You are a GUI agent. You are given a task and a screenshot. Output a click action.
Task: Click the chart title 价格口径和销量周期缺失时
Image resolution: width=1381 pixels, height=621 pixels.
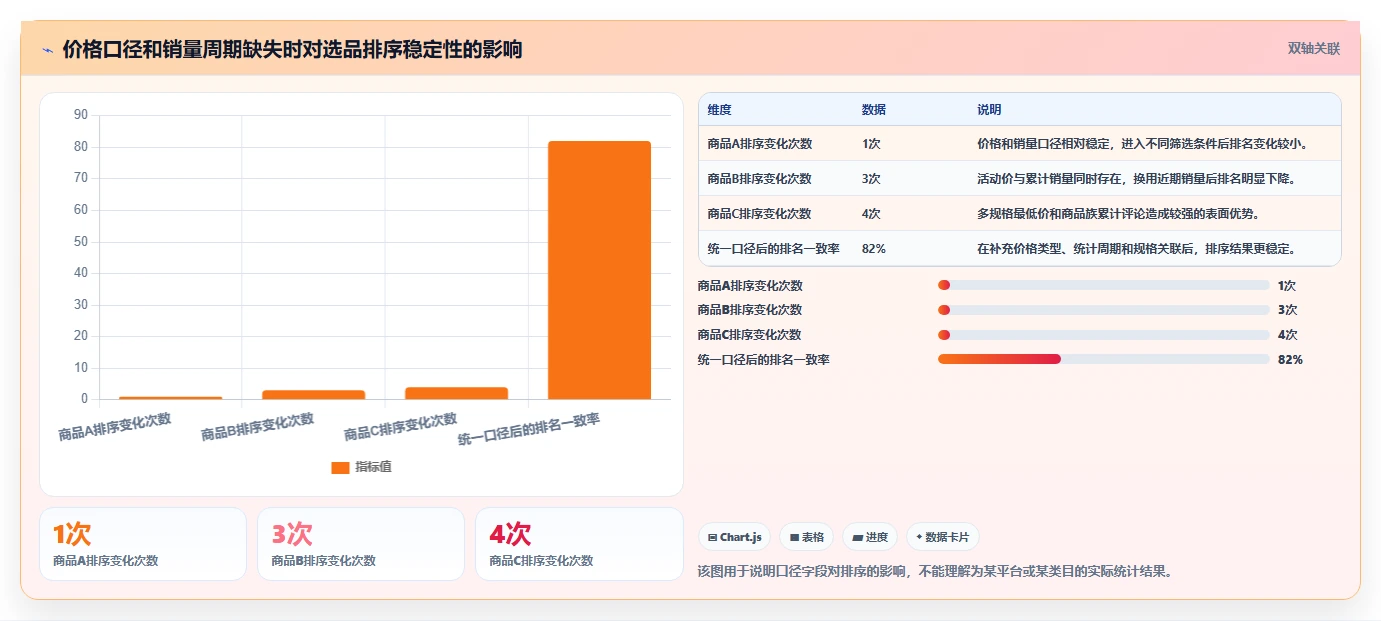coord(292,50)
